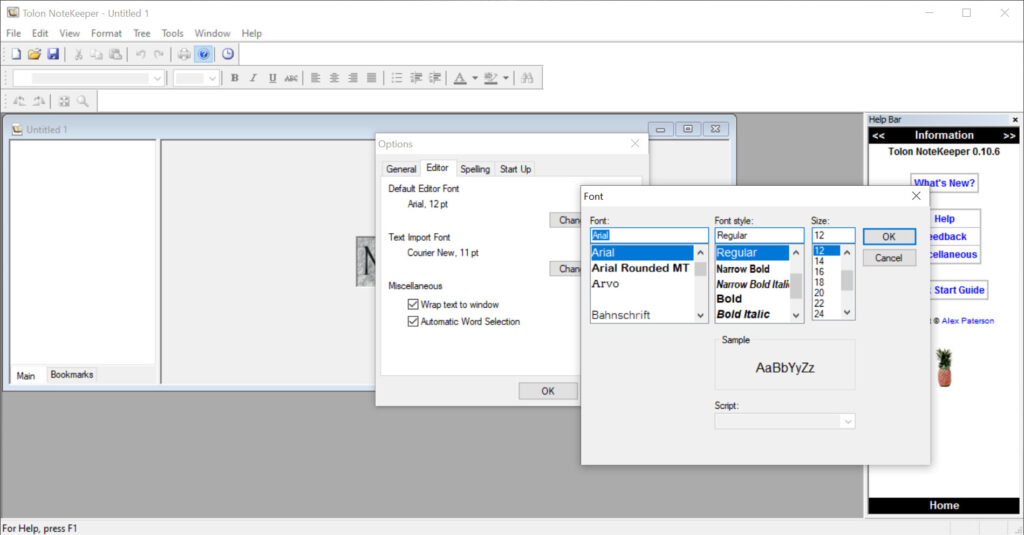The height and width of the screenshot is (535, 1024).
Task: Open highlight color dropdown arrow
Action: coord(505,78)
